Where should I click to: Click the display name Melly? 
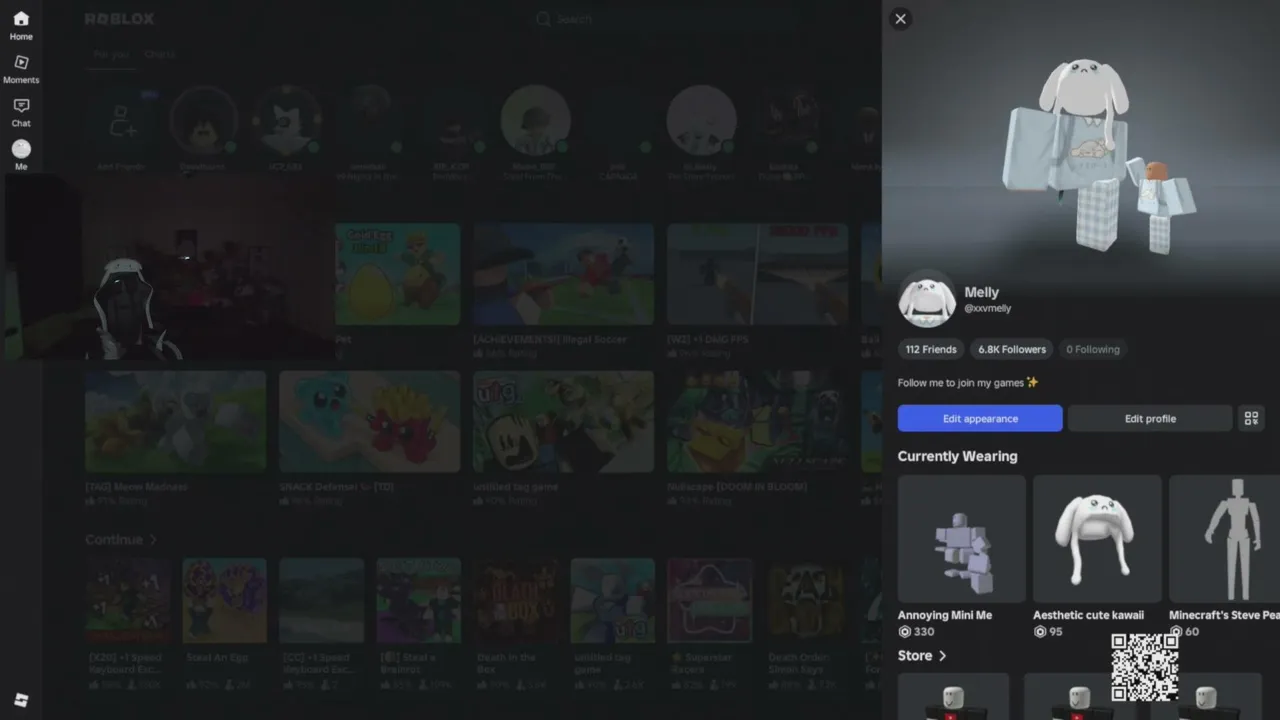(981, 292)
